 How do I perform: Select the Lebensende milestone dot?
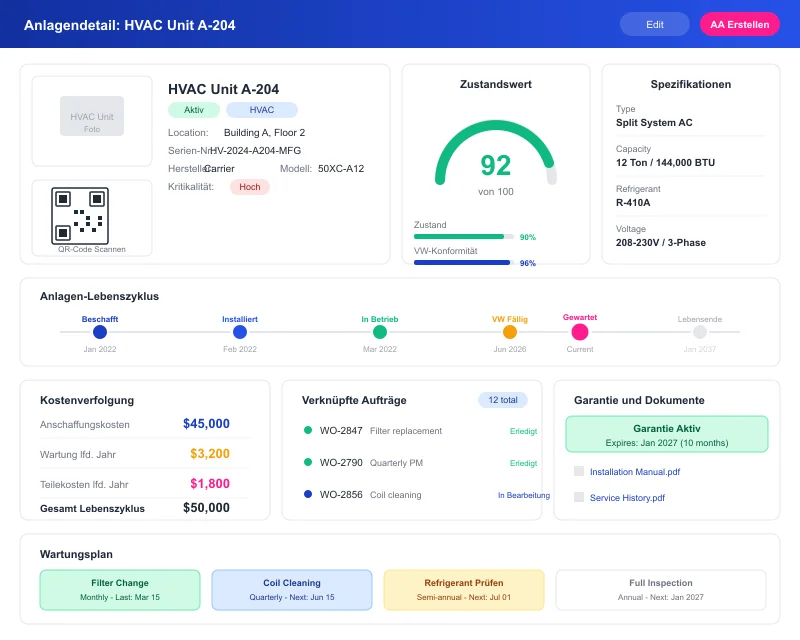pos(700,331)
